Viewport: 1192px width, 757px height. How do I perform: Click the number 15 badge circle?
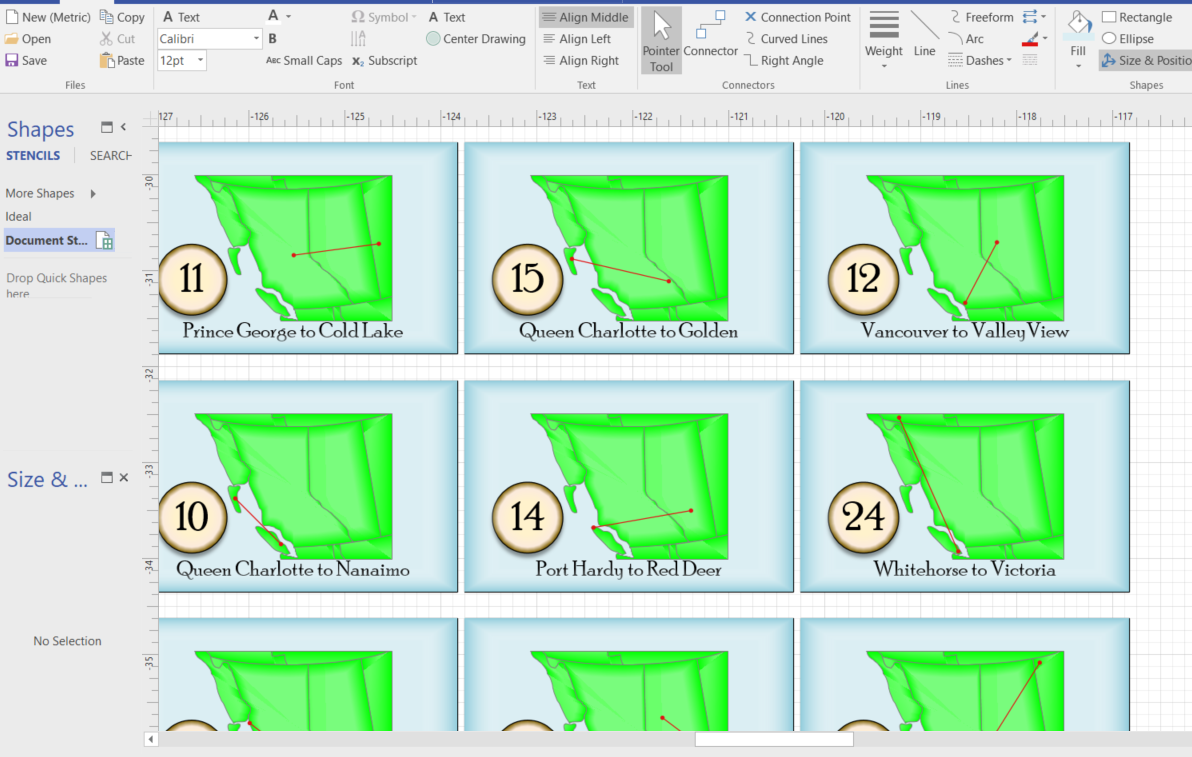tap(527, 279)
